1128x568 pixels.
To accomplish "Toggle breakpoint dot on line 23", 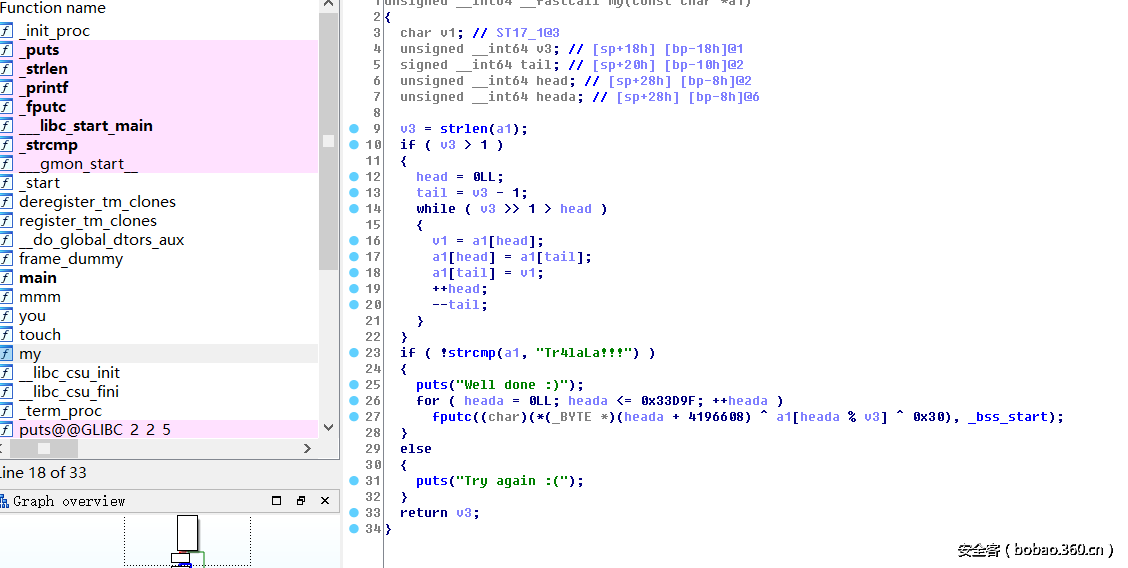I will tap(354, 353).
